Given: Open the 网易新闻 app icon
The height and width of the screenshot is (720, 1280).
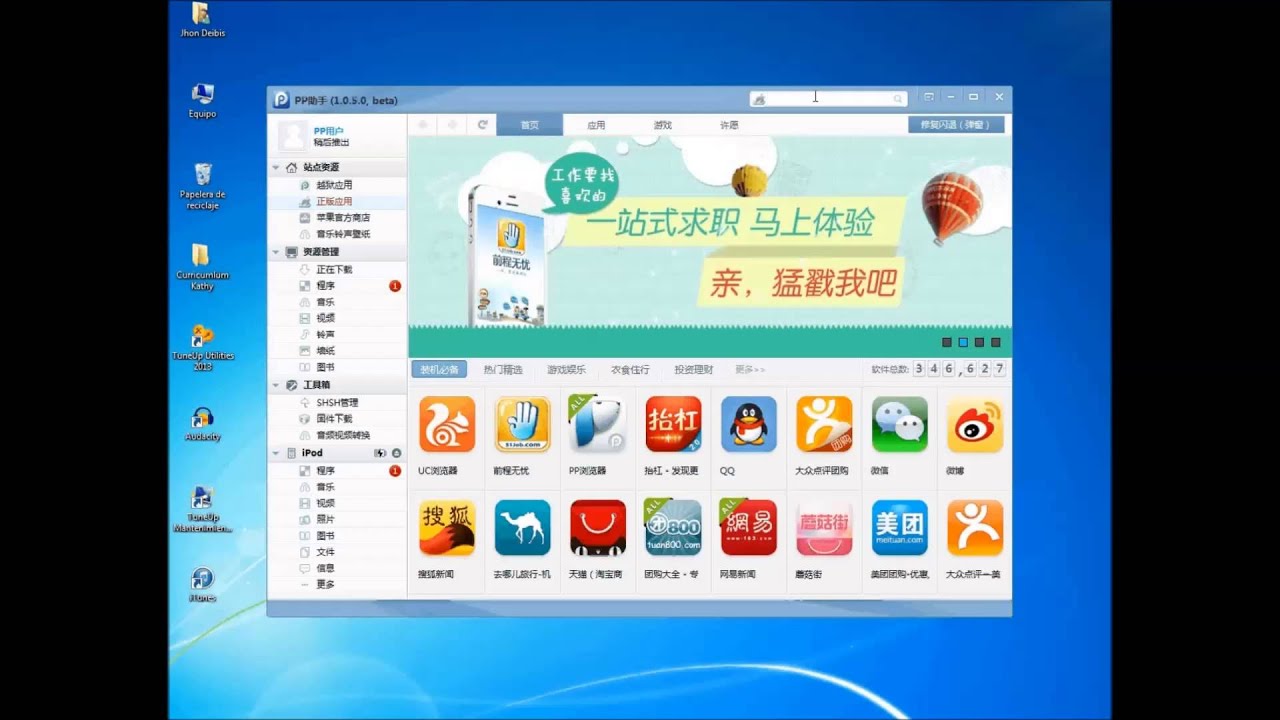Looking at the screenshot, I should pos(748,528).
